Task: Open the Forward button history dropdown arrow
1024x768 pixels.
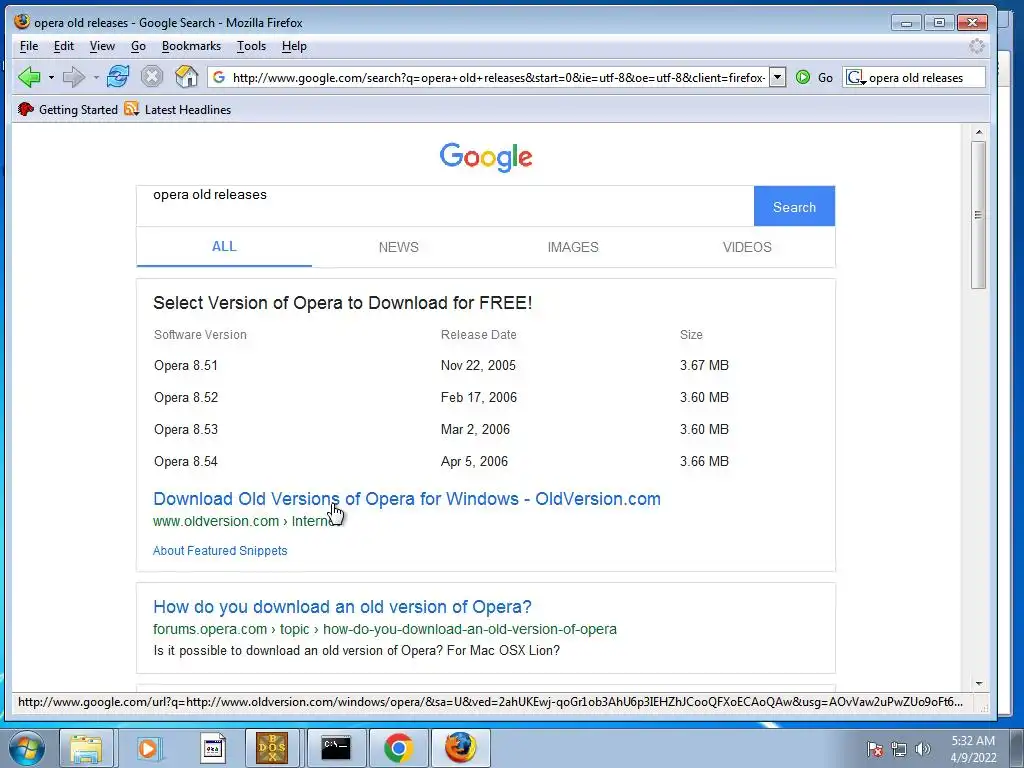Action: [x=96, y=78]
